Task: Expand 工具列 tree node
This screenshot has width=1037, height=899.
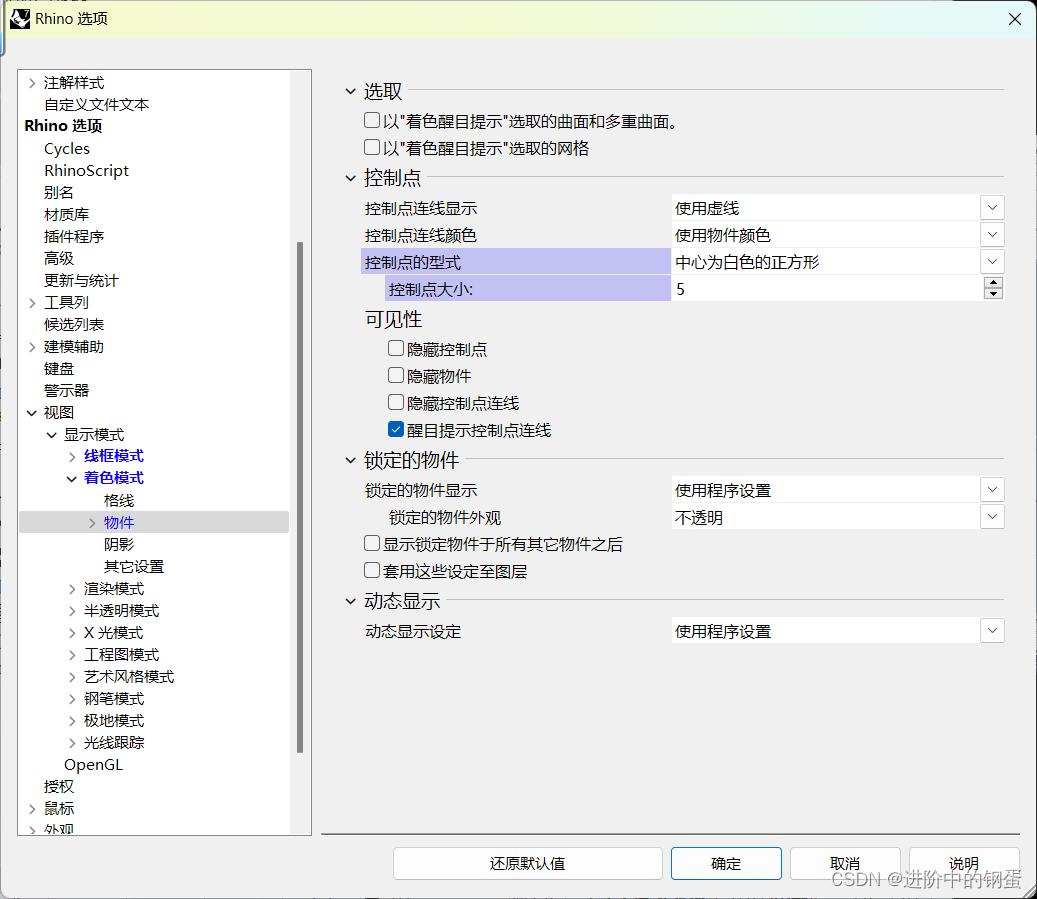Action: pos(32,303)
